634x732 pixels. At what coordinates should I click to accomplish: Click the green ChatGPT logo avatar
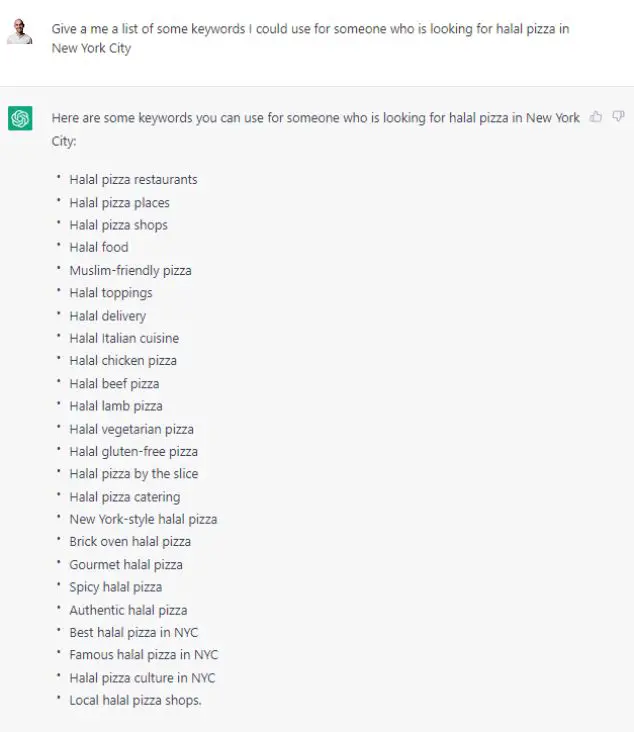pos(20,118)
